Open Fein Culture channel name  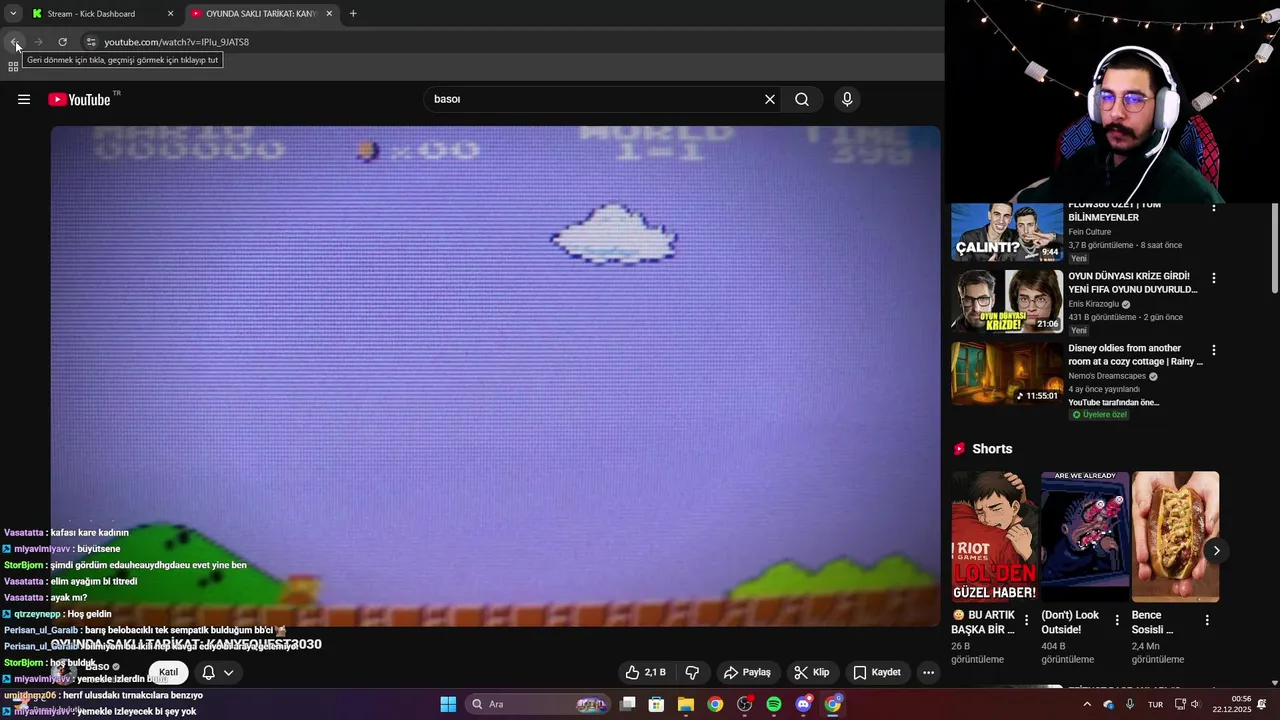point(1090,232)
